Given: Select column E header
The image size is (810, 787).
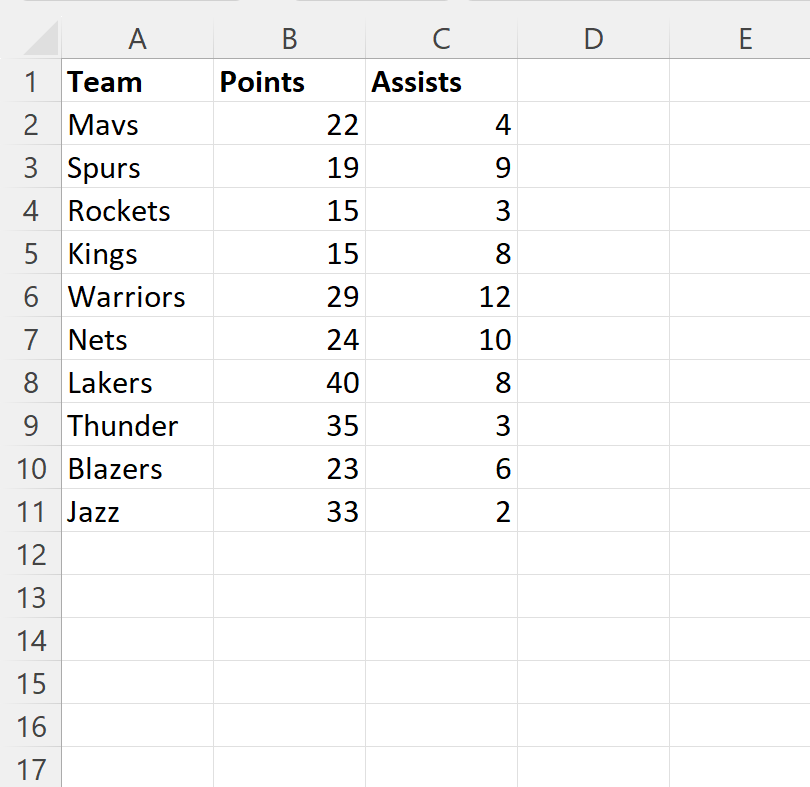Looking at the screenshot, I should (745, 39).
